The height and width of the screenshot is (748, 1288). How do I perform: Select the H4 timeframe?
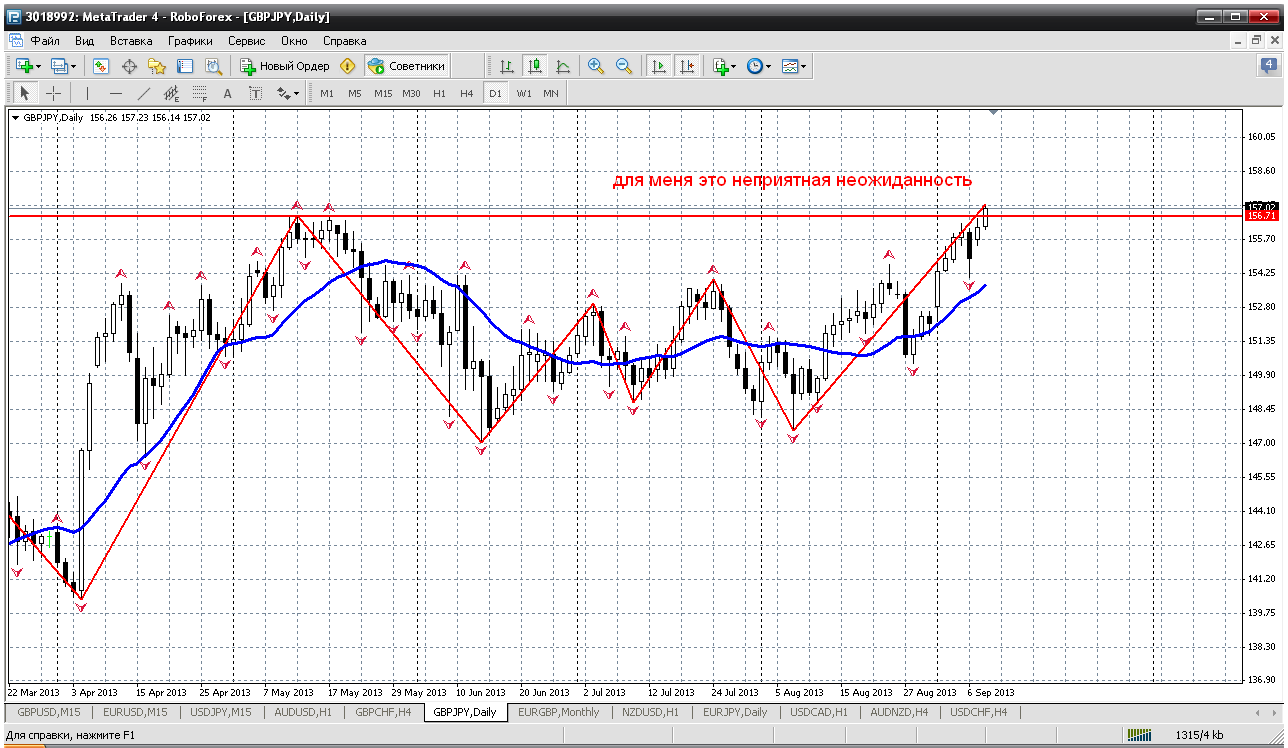(467, 93)
